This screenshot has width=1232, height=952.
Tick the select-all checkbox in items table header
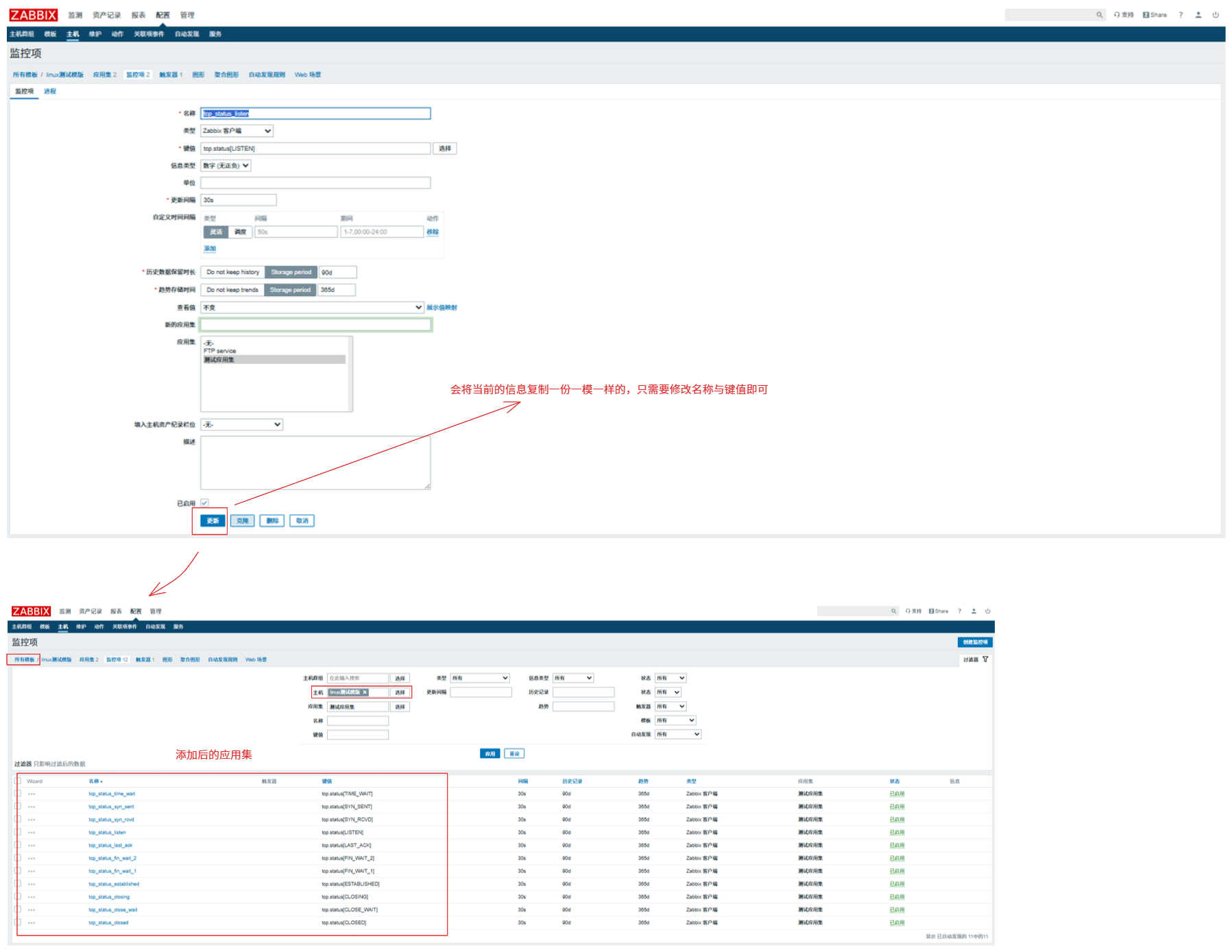pos(19,781)
